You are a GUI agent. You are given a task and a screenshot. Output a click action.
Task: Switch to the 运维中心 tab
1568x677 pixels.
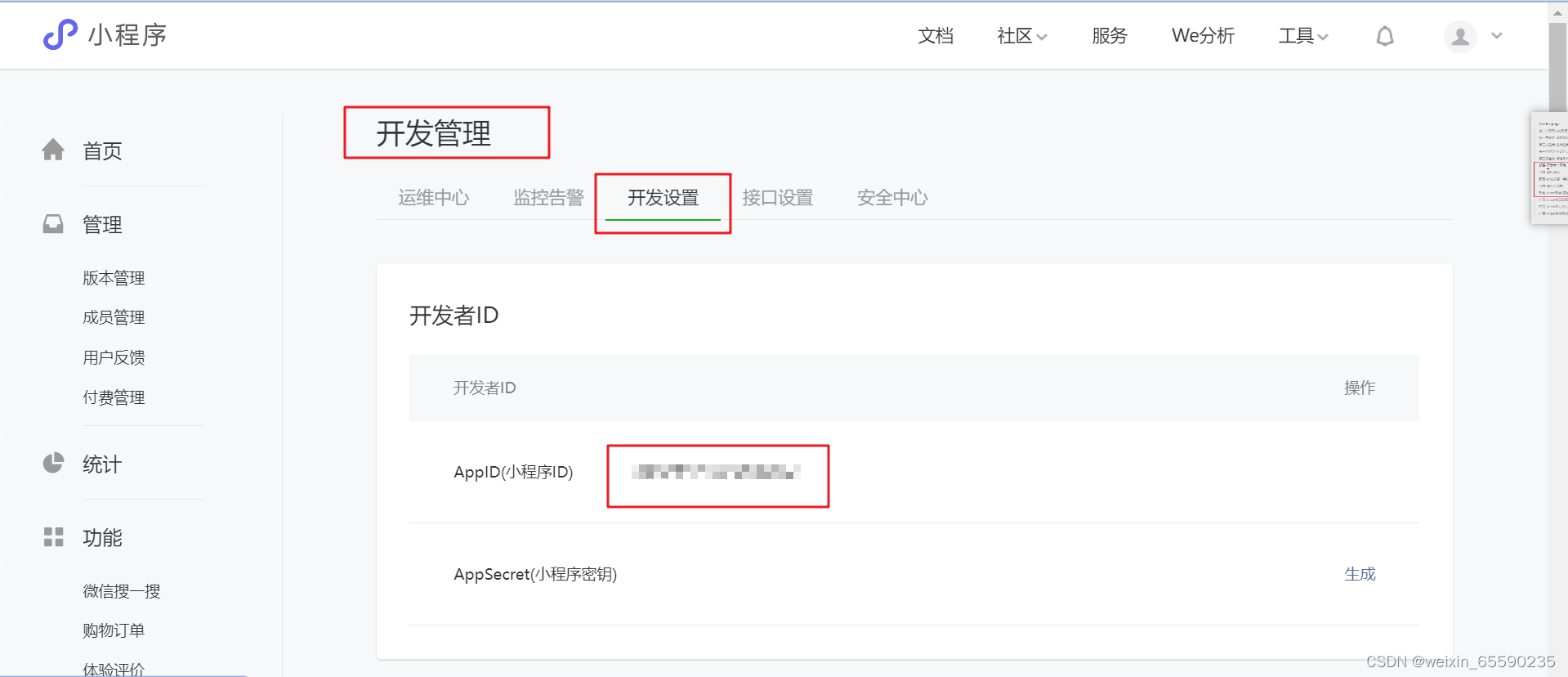click(x=434, y=197)
